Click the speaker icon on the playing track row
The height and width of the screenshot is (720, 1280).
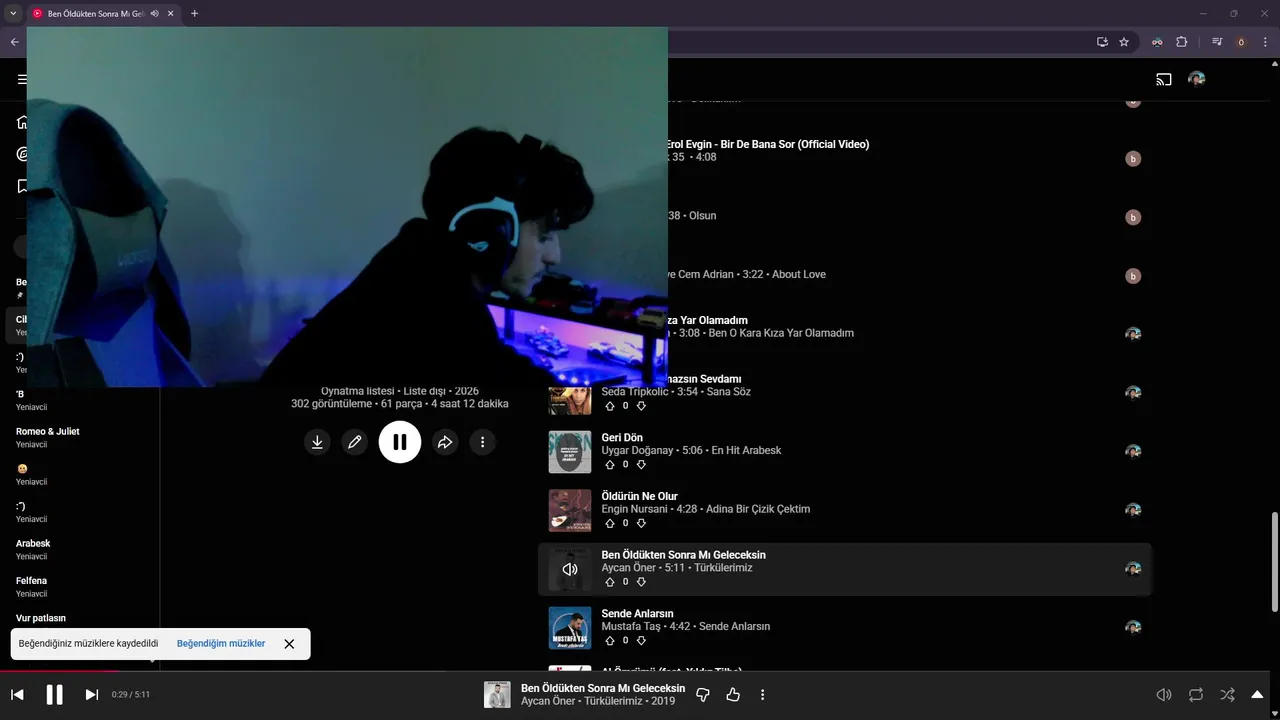(x=570, y=569)
